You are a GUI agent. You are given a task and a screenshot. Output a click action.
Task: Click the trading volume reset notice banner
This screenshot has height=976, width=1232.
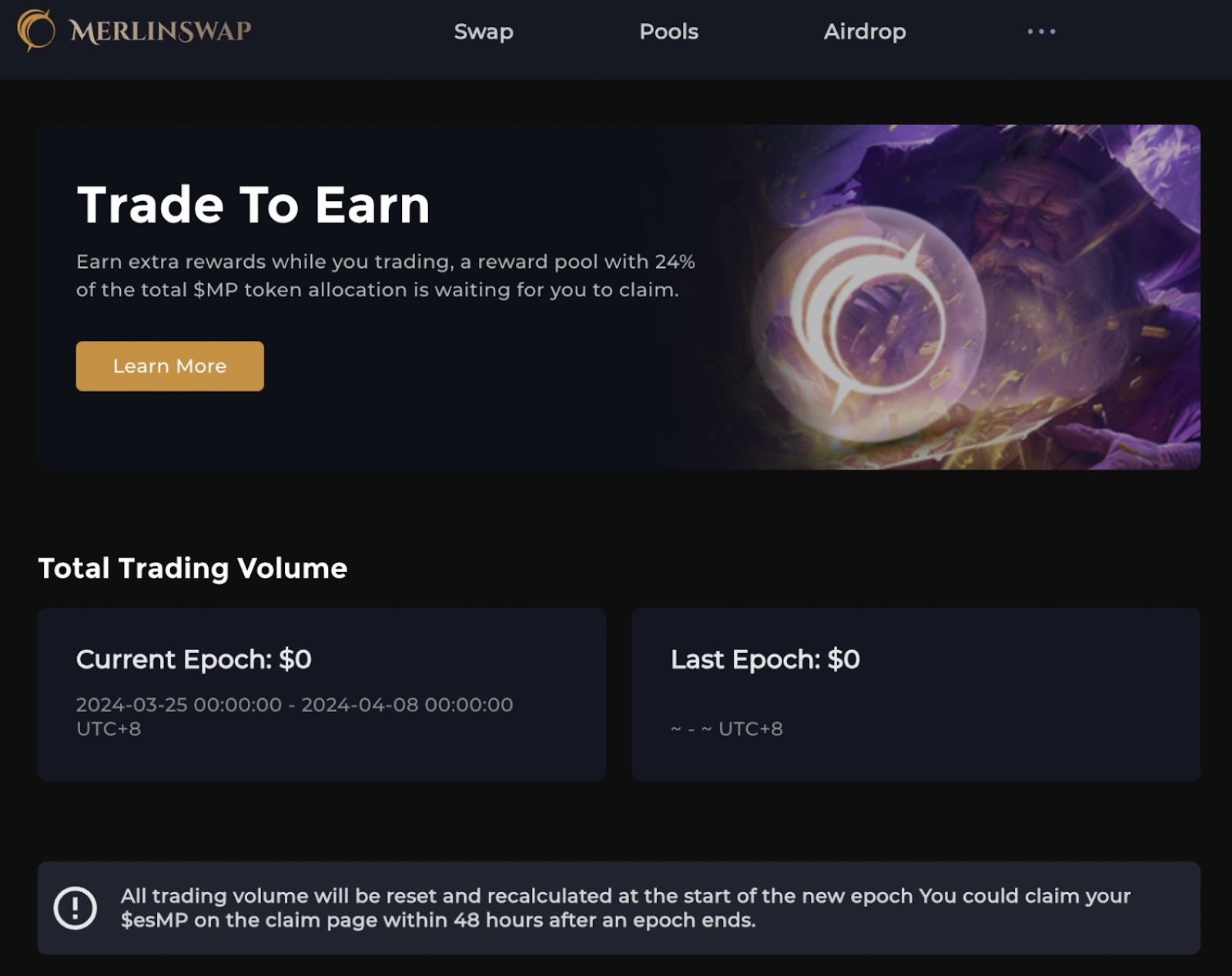(x=619, y=908)
